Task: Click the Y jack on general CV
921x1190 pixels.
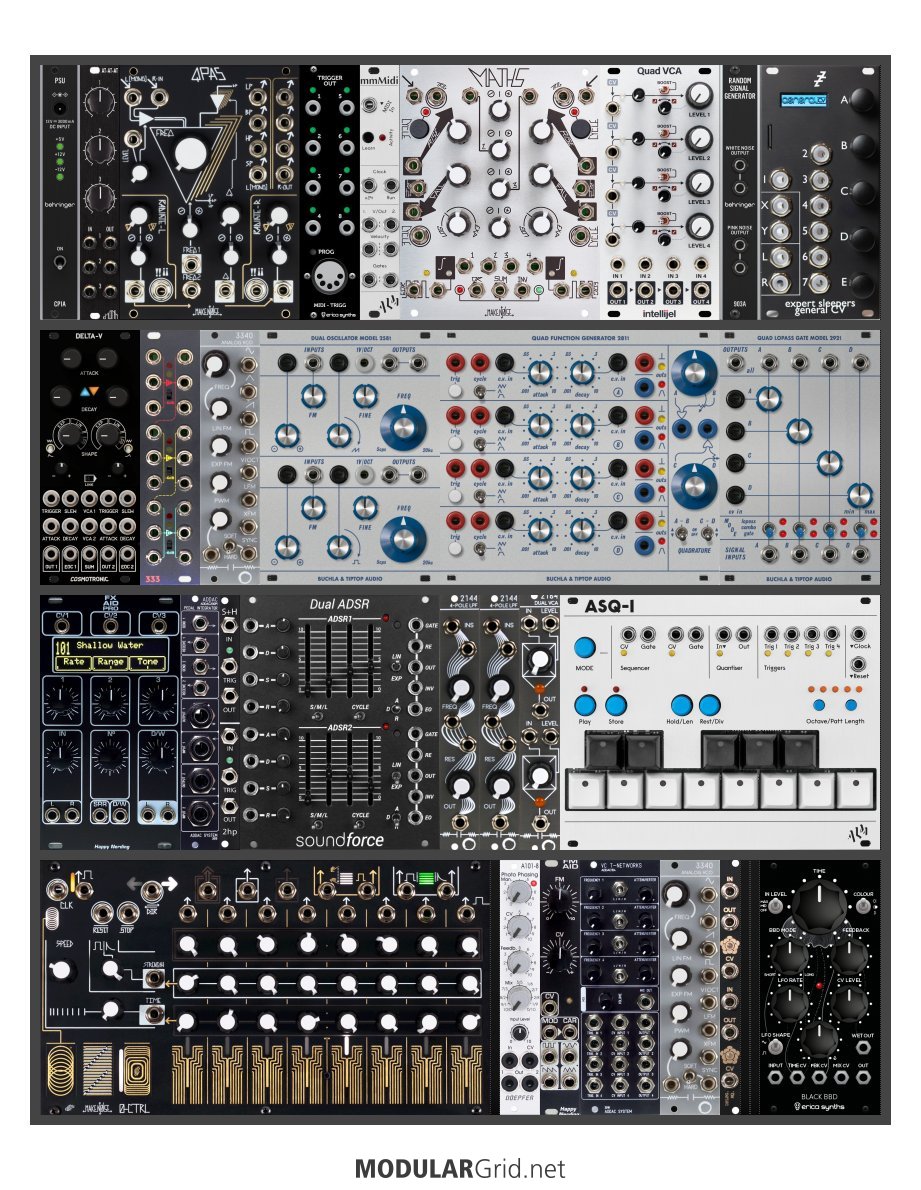Action: click(x=779, y=231)
